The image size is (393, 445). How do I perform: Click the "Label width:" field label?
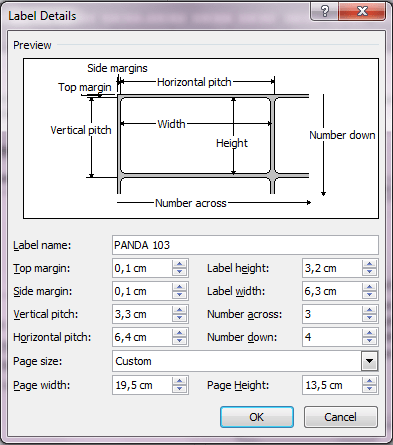click(236, 291)
